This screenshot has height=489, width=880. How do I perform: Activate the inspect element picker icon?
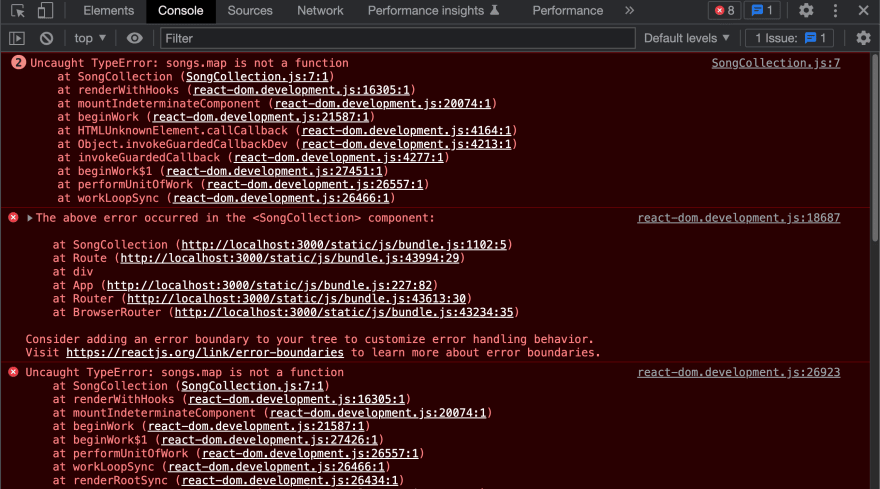click(x=18, y=11)
